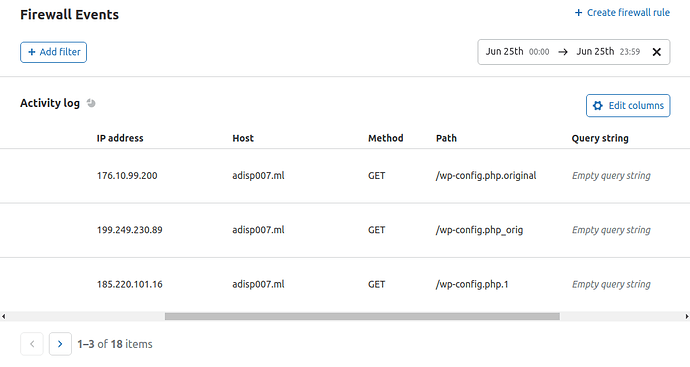Select the /wp-config.php.original path entry

click(x=486, y=176)
